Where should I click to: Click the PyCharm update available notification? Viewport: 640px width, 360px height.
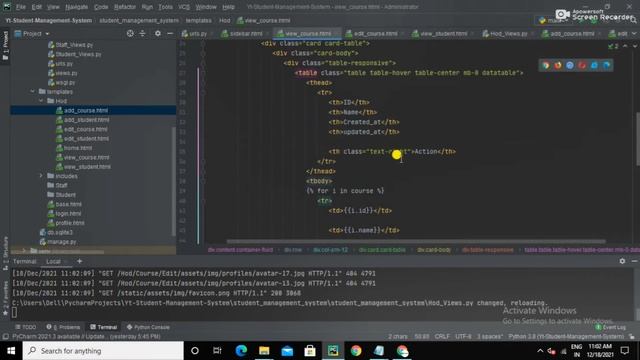pos(86,336)
